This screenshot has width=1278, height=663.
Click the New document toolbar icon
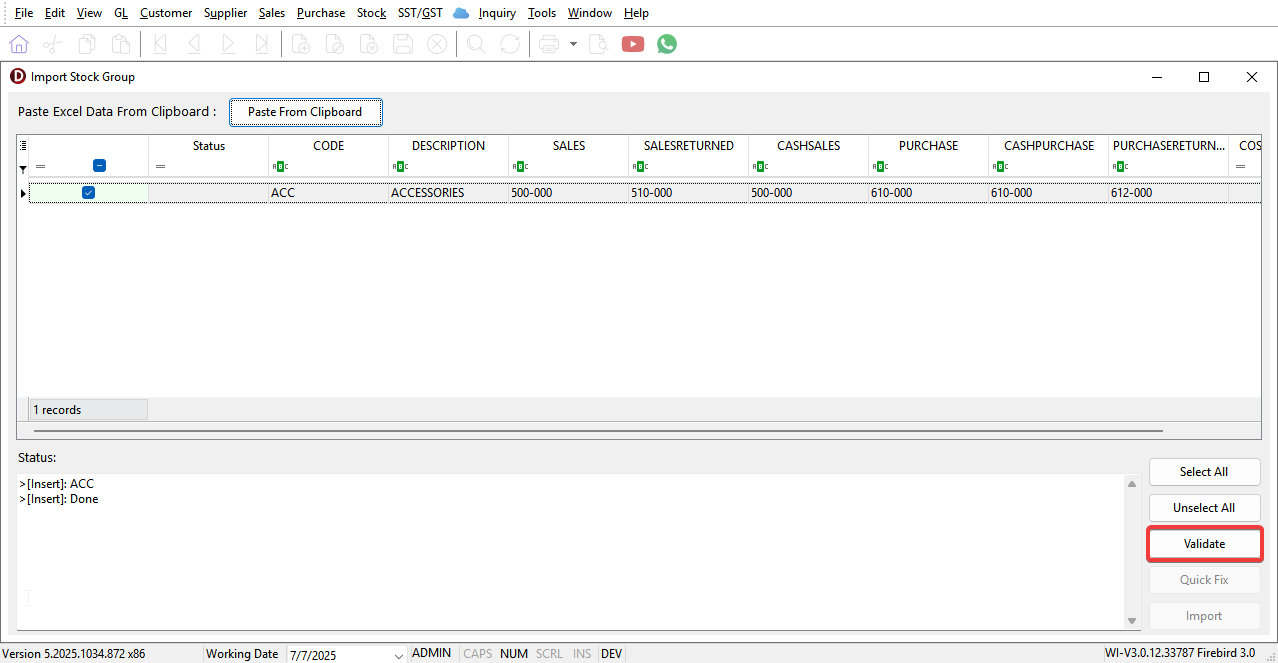(301, 44)
